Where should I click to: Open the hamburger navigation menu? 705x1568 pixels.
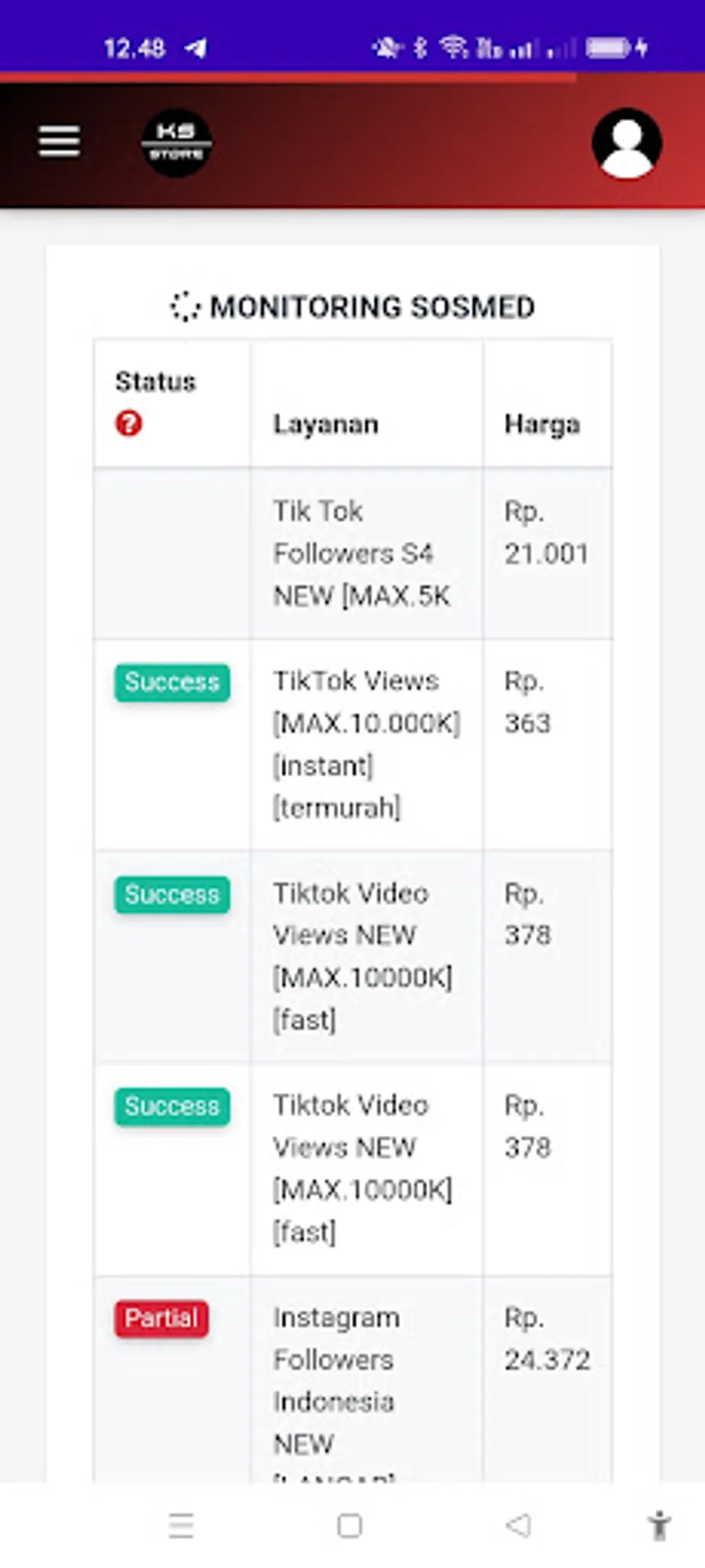pyautogui.click(x=60, y=142)
